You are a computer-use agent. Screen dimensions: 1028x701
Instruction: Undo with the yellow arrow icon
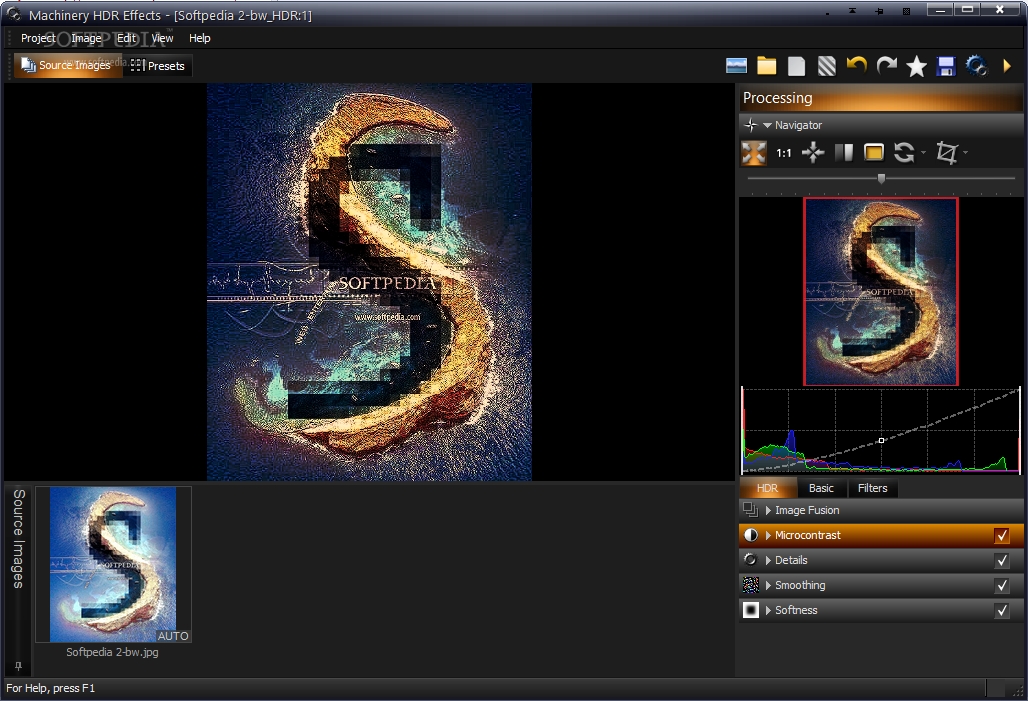pyautogui.click(x=856, y=65)
